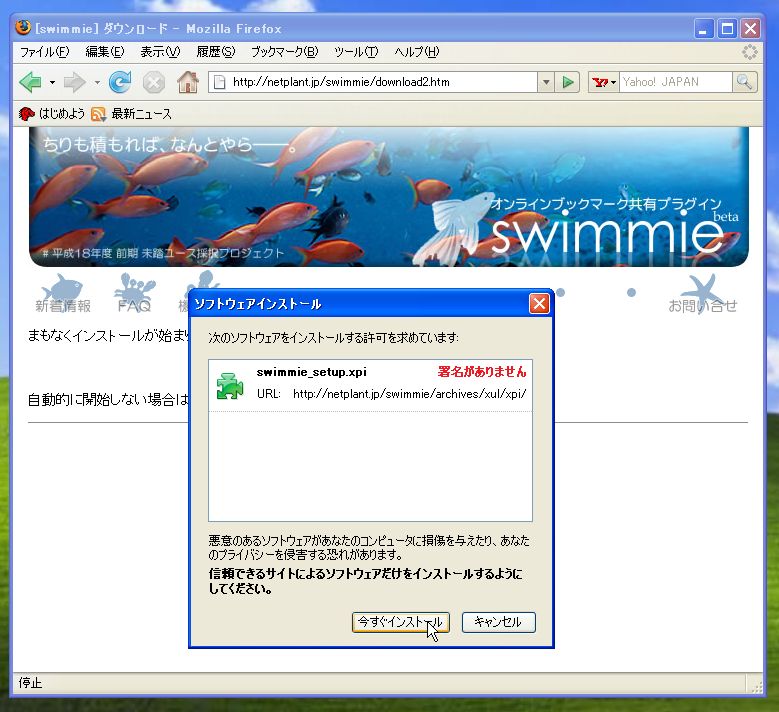The height and width of the screenshot is (712, 779).
Task: Open the 表示(V) menu
Action: [160, 52]
